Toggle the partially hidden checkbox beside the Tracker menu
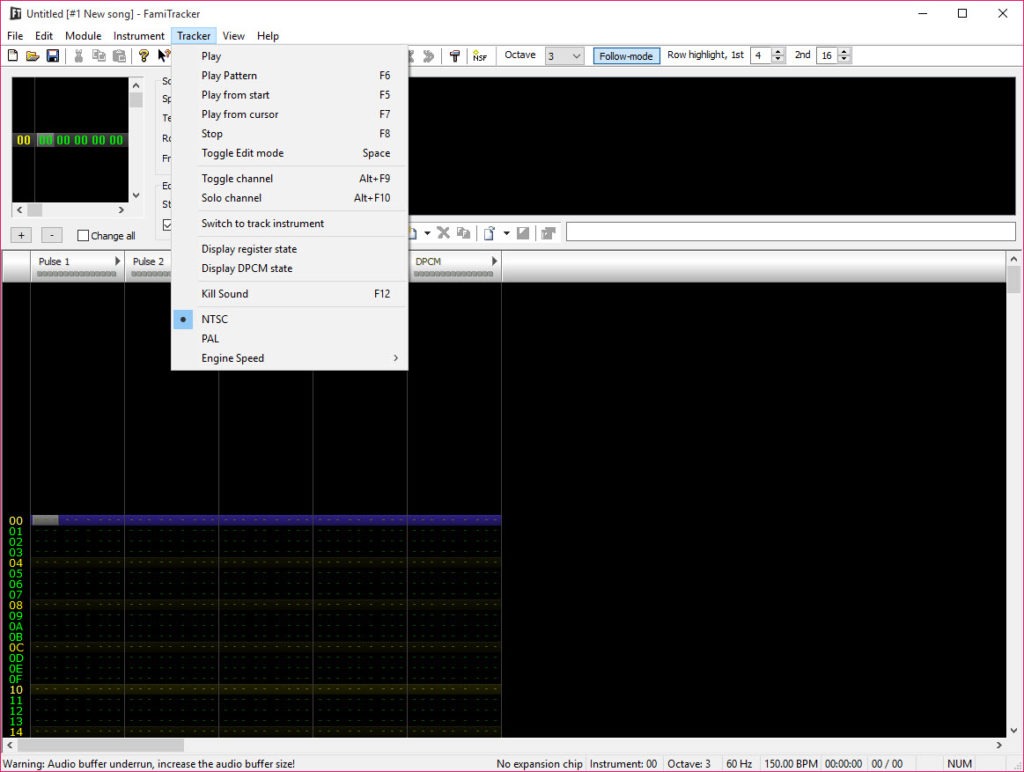Image resolution: width=1024 pixels, height=772 pixels. pos(167,225)
